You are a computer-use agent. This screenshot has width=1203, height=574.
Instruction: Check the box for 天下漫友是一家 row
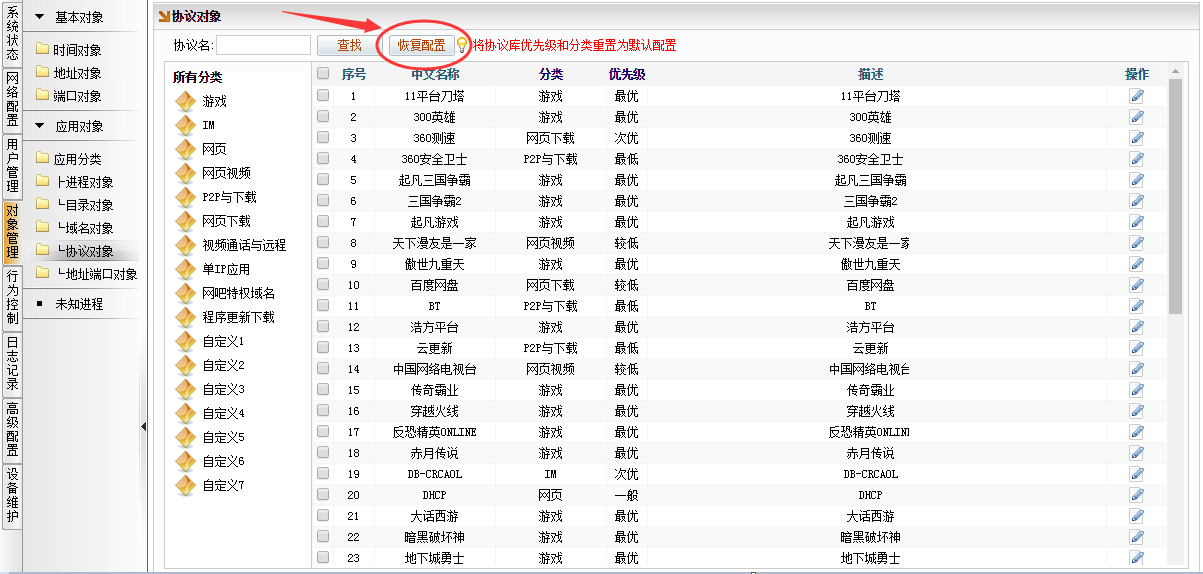click(x=323, y=243)
